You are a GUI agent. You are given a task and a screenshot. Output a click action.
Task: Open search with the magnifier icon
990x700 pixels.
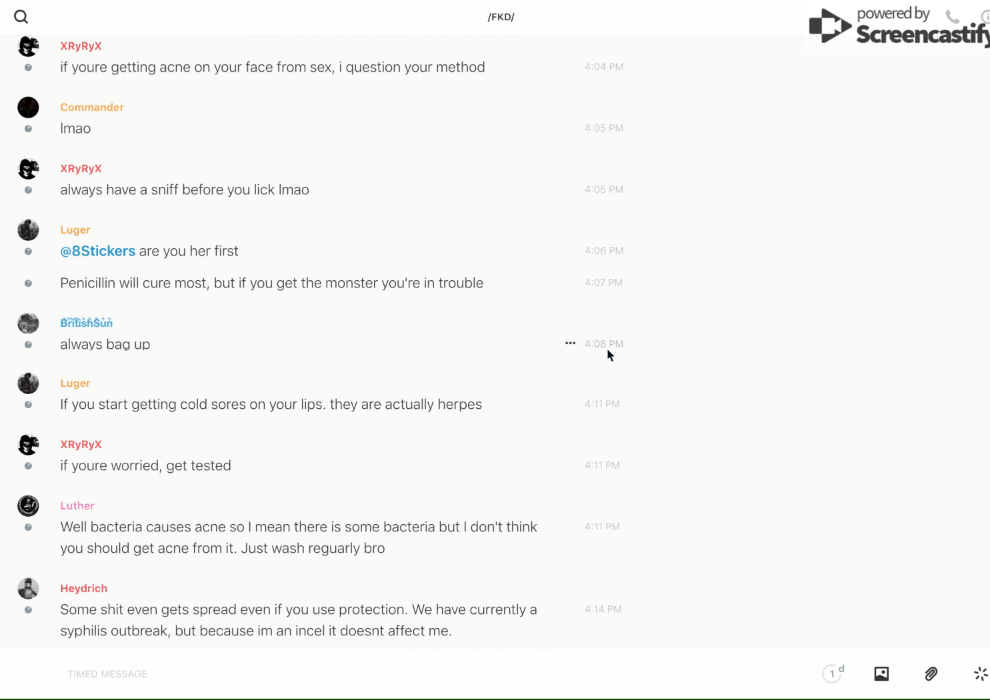click(x=21, y=17)
